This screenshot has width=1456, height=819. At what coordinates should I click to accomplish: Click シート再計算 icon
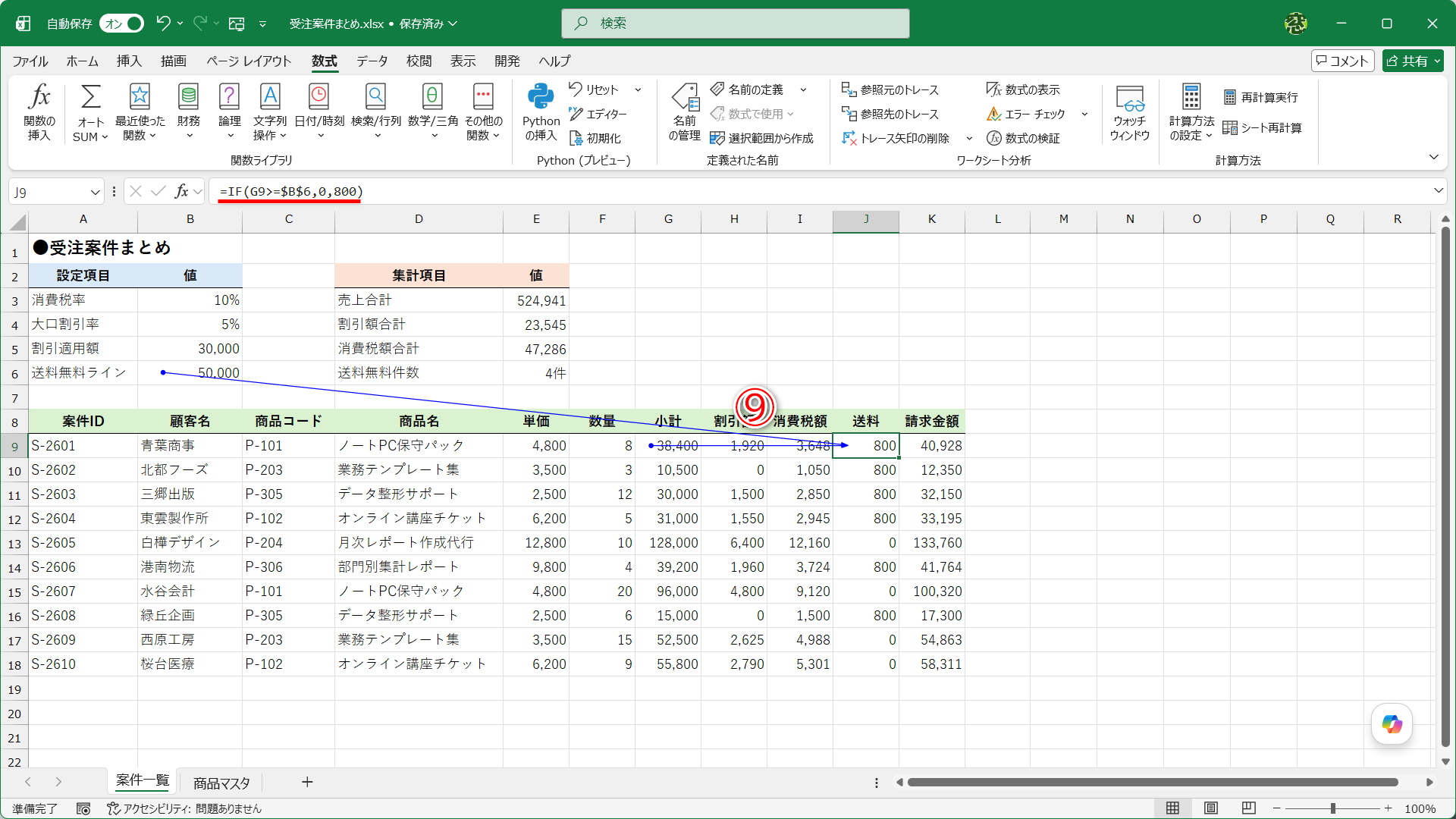click(1230, 127)
